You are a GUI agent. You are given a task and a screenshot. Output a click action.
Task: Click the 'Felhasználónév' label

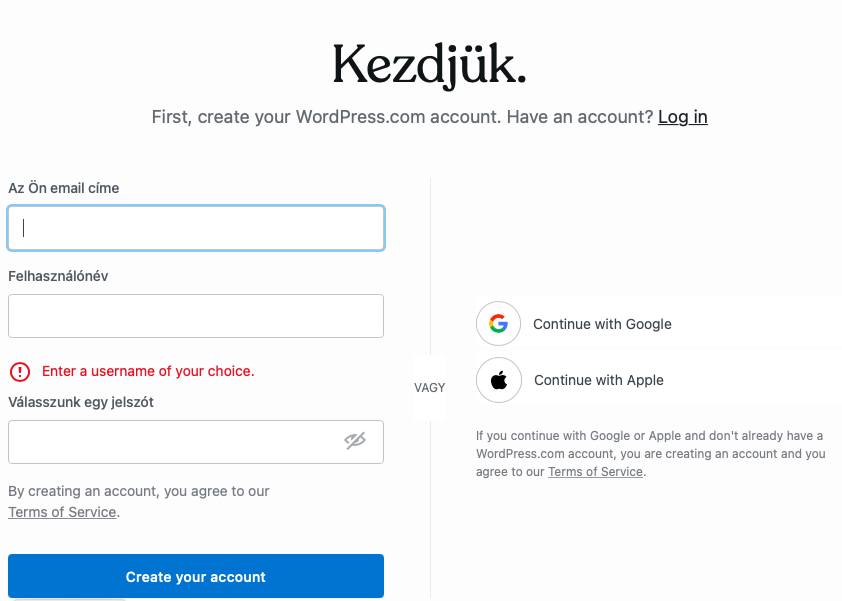point(58,276)
